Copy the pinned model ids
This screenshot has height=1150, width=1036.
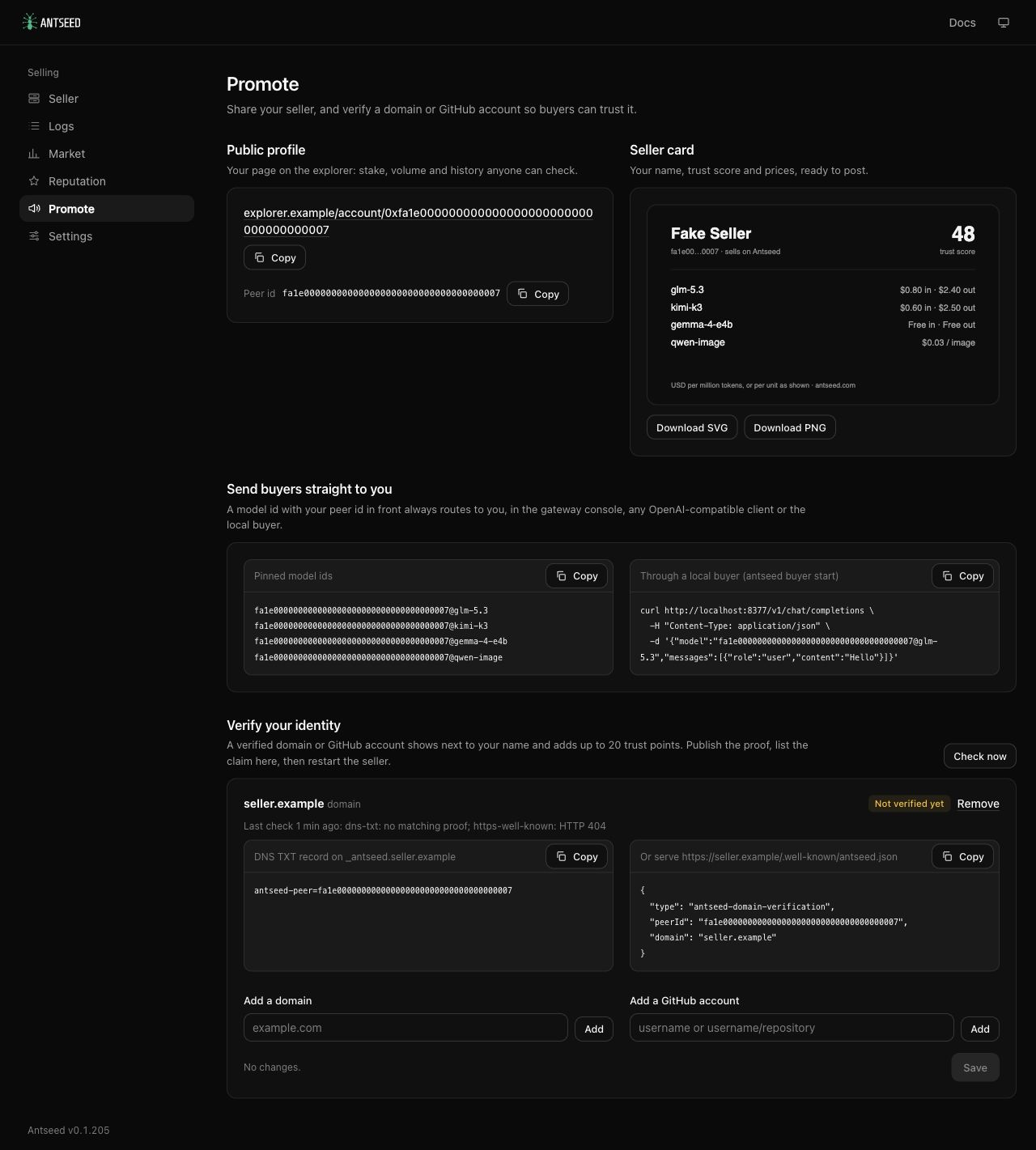576,575
